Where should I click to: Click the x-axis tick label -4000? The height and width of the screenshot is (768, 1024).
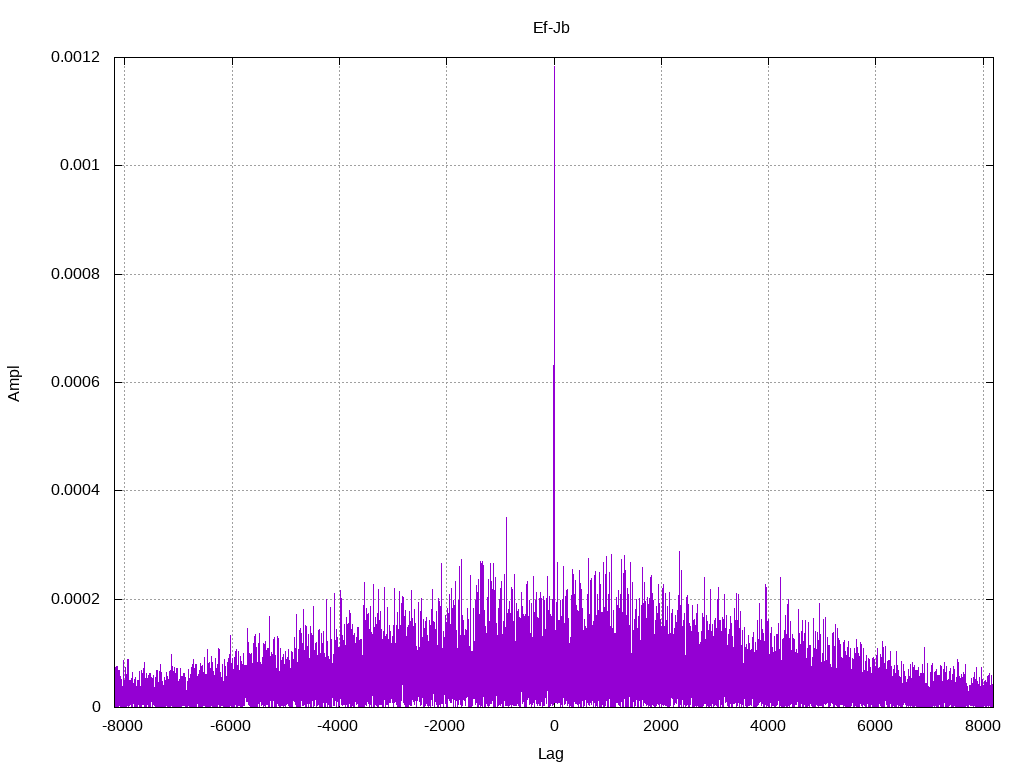pos(338,726)
